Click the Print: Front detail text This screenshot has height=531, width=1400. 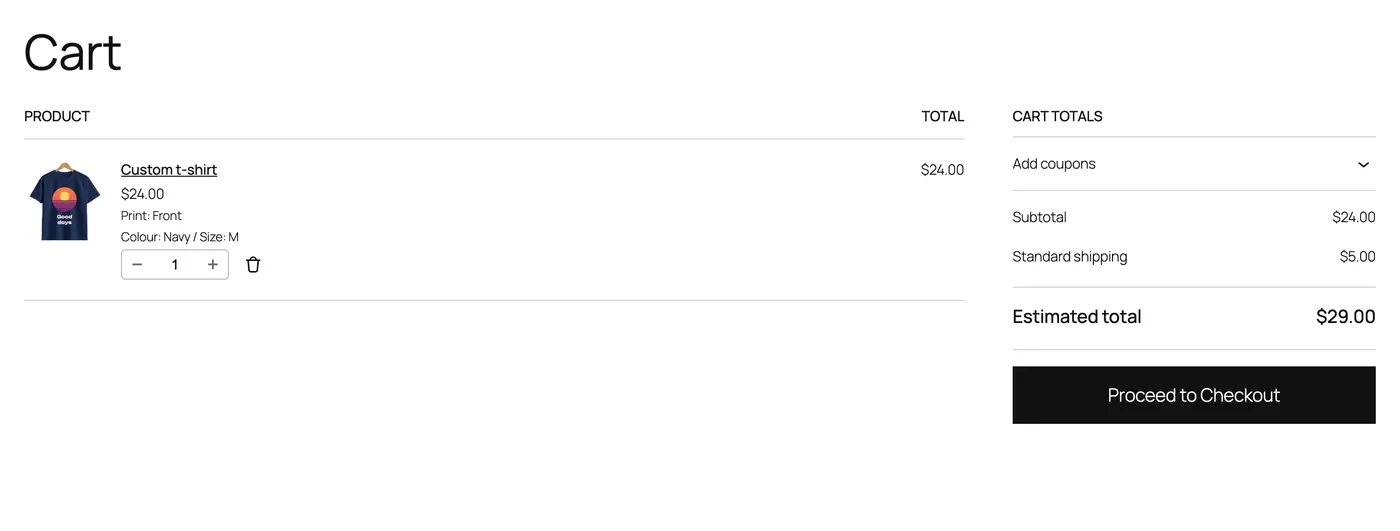151,216
